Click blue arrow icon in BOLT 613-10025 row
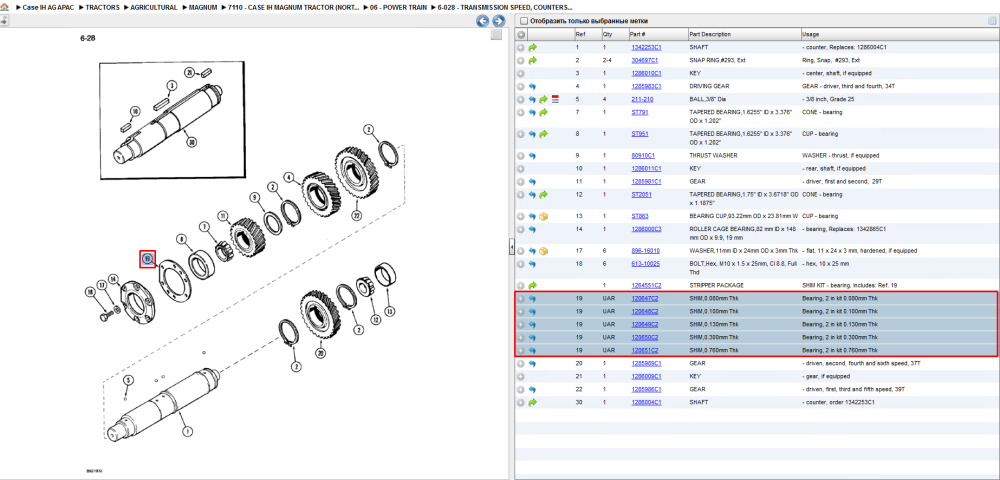This screenshot has height=480, width=1000. click(x=533, y=263)
